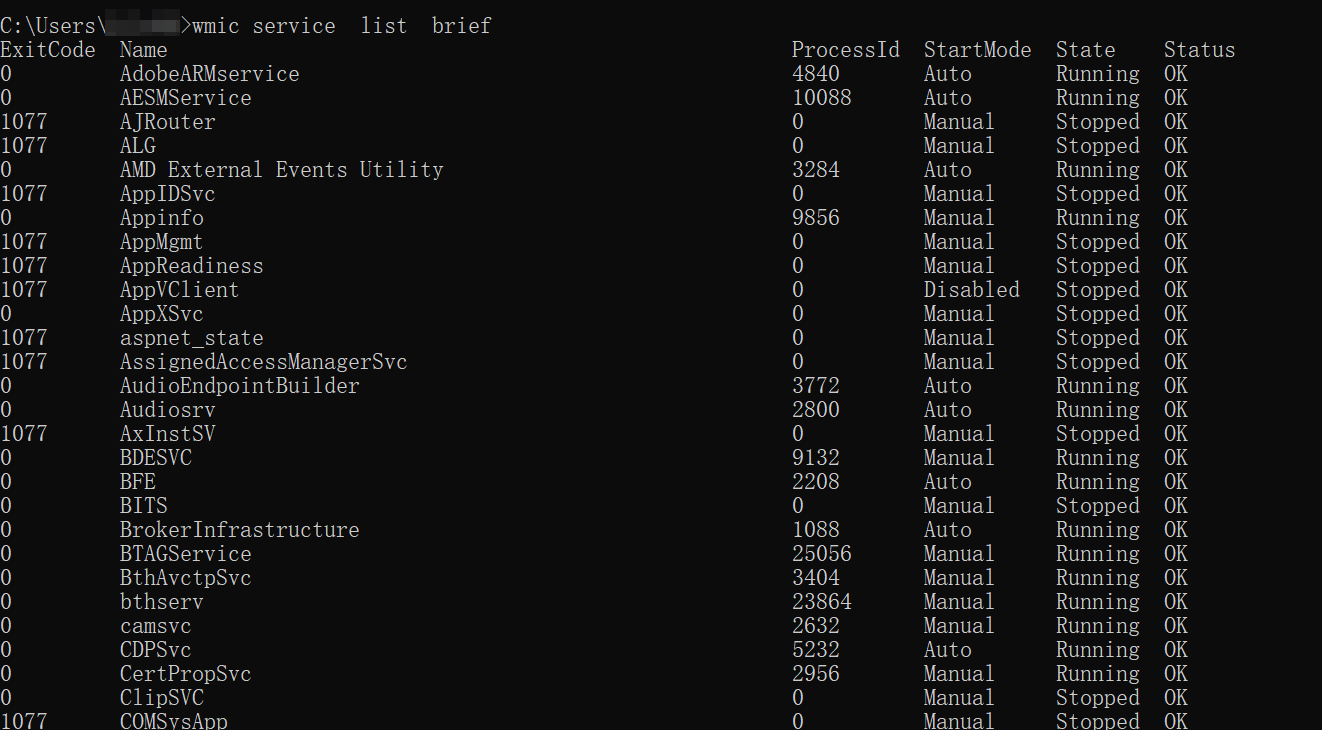The height and width of the screenshot is (730, 1322).
Task: Click the ExitCode column header
Action: pos(48,50)
